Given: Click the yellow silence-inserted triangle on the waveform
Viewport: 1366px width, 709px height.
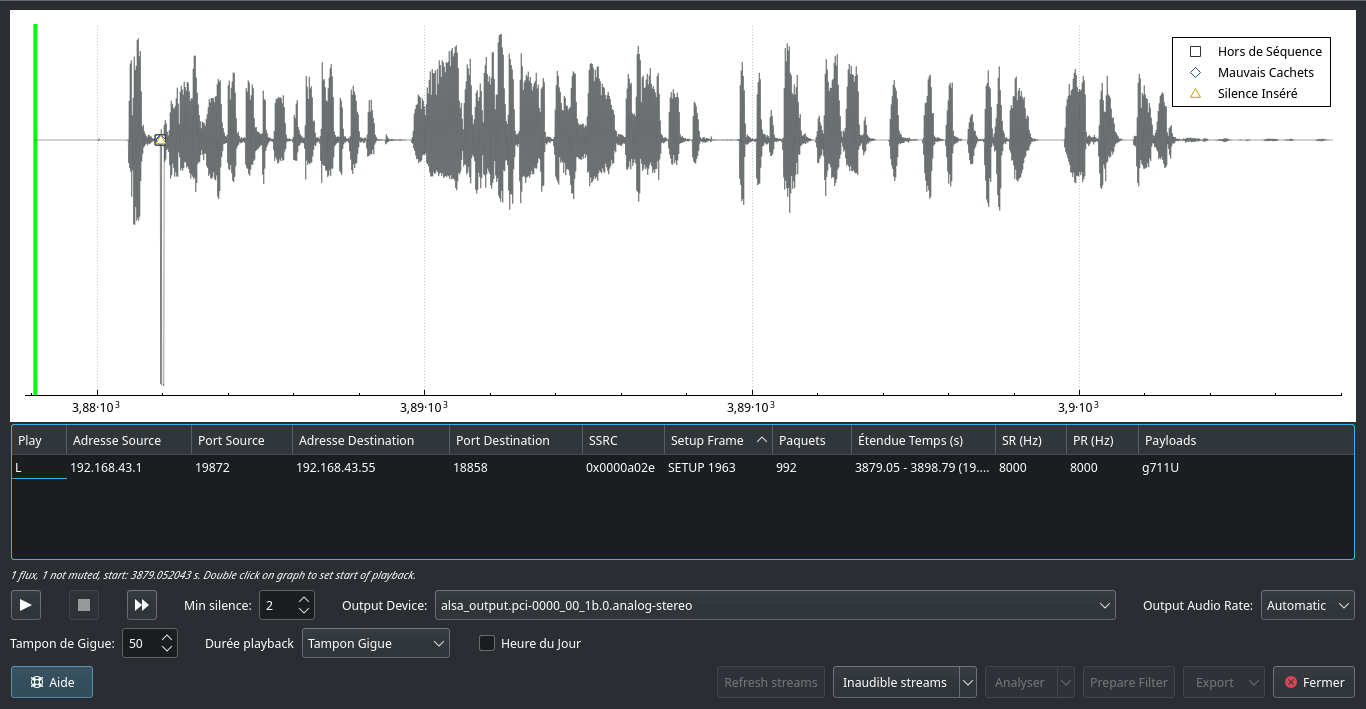Looking at the screenshot, I should tap(160, 140).
